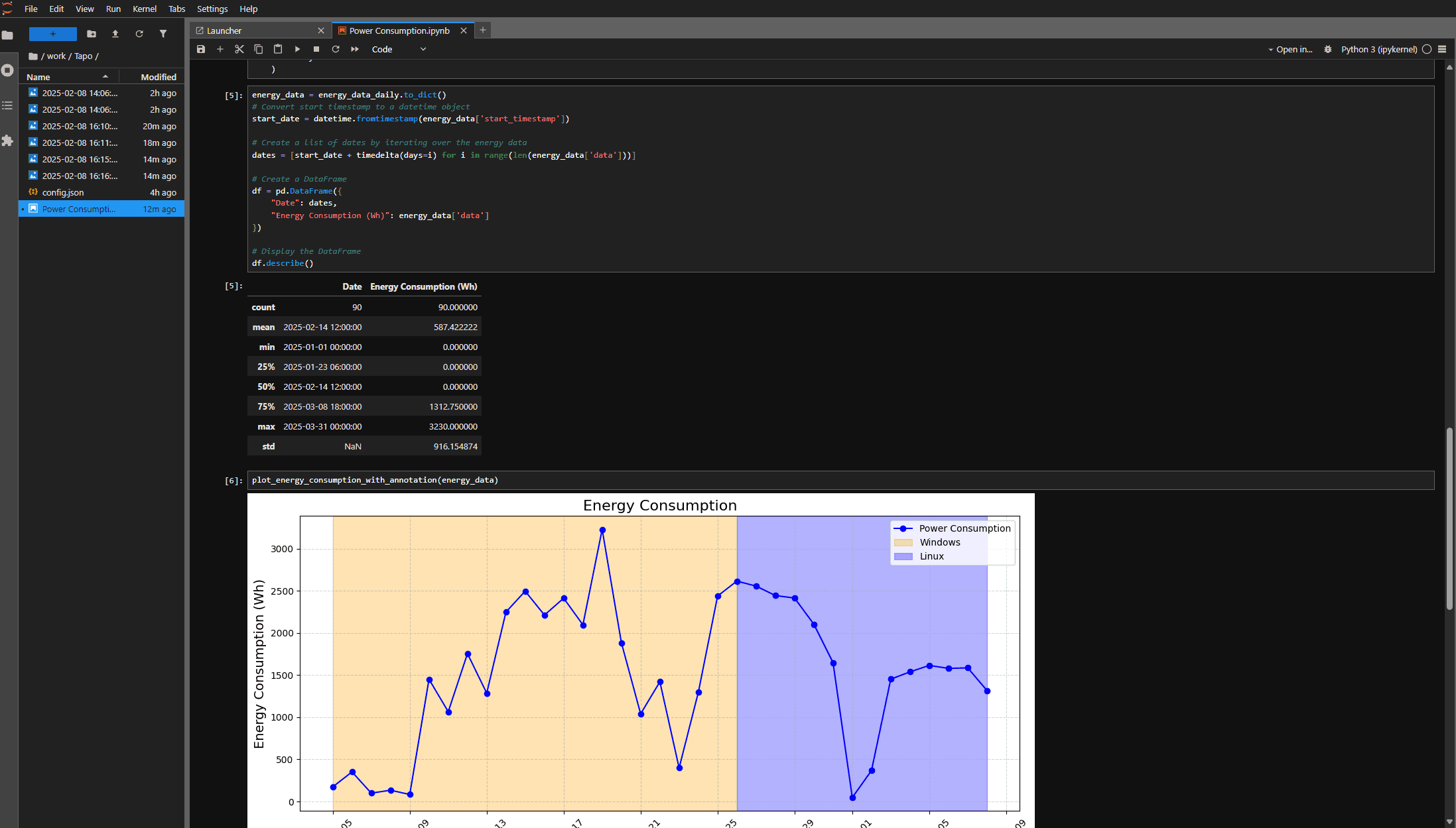Viewport: 1456px width, 828px height.
Task: Click the max value 3230.000000 cell
Action: (x=453, y=426)
